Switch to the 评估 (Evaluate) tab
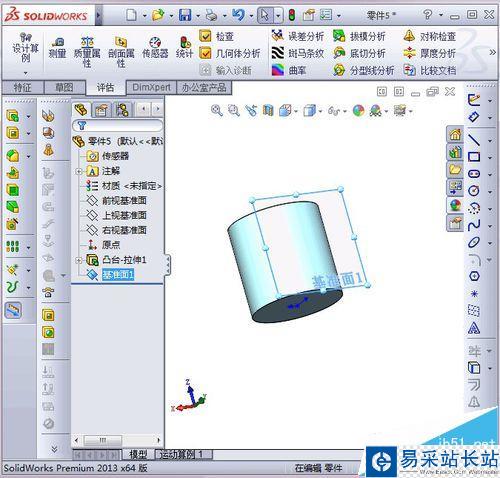Image resolution: width=500 pixels, height=478 pixels. click(105, 88)
